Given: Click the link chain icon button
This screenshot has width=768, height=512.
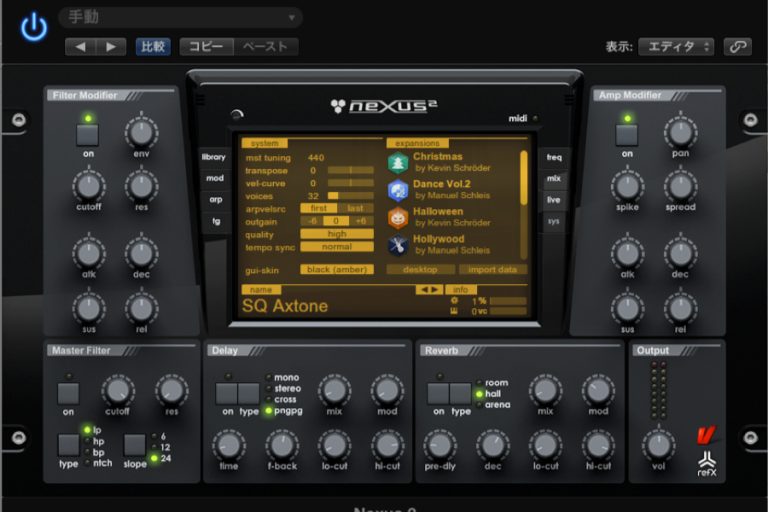Looking at the screenshot, I should [738, 47].
